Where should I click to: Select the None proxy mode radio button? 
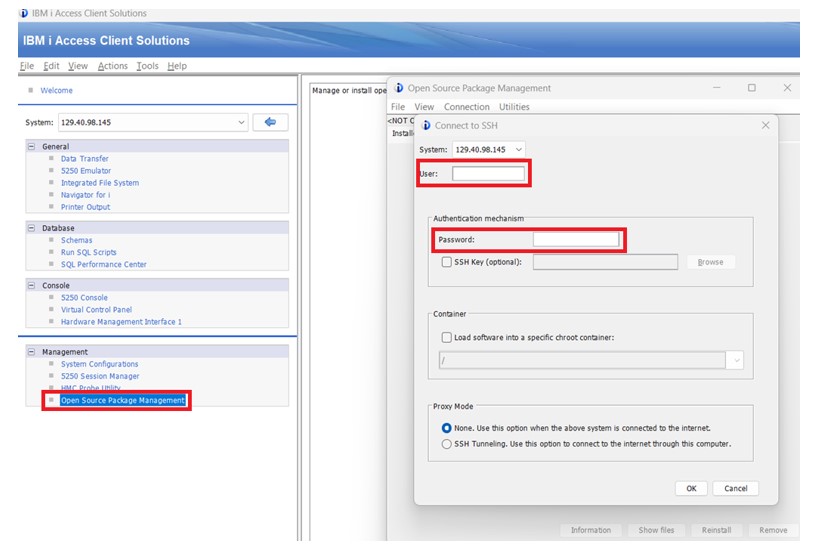coord(446,428)
